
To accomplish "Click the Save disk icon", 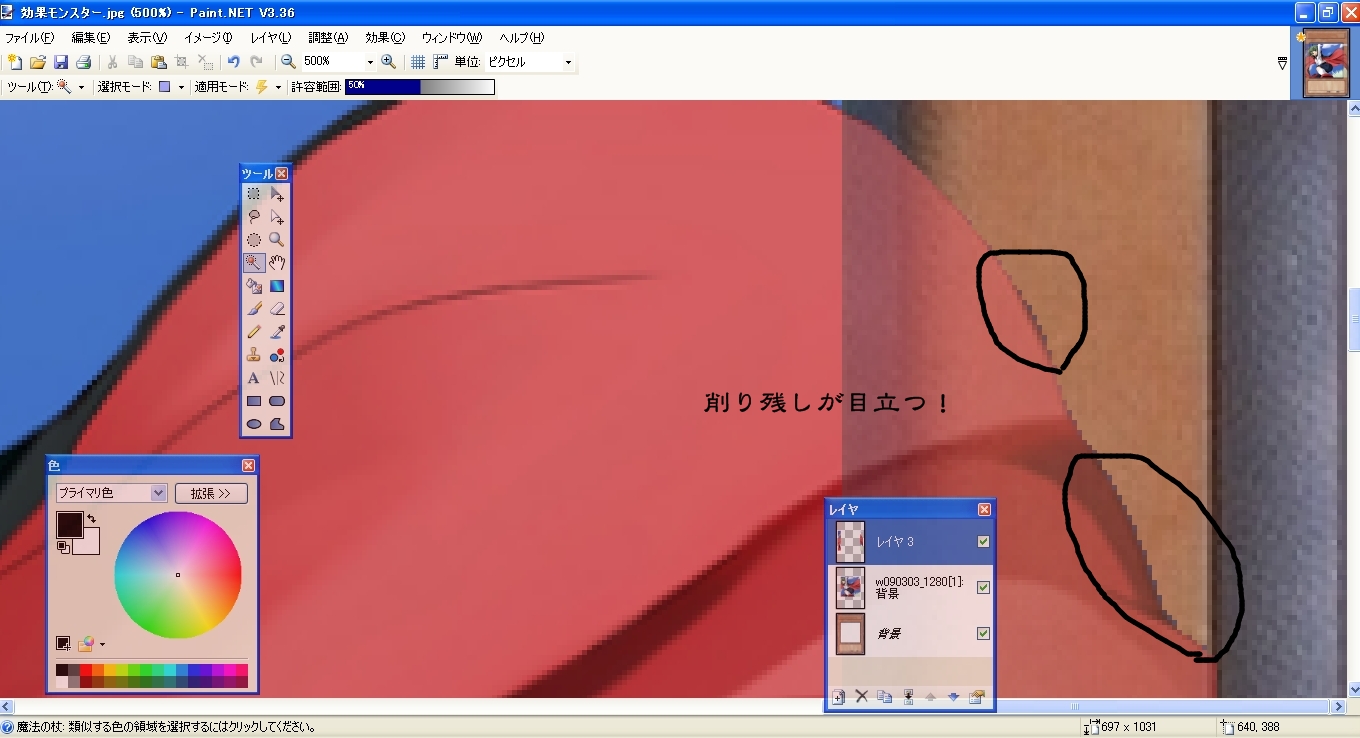I will tap(61, 62).
